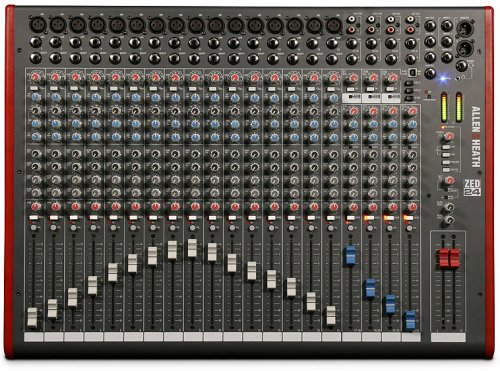The height and width of the screenshot is (371, 500).
Task: Click the ALLEN & HEATH logo
Action: [476, 137]
